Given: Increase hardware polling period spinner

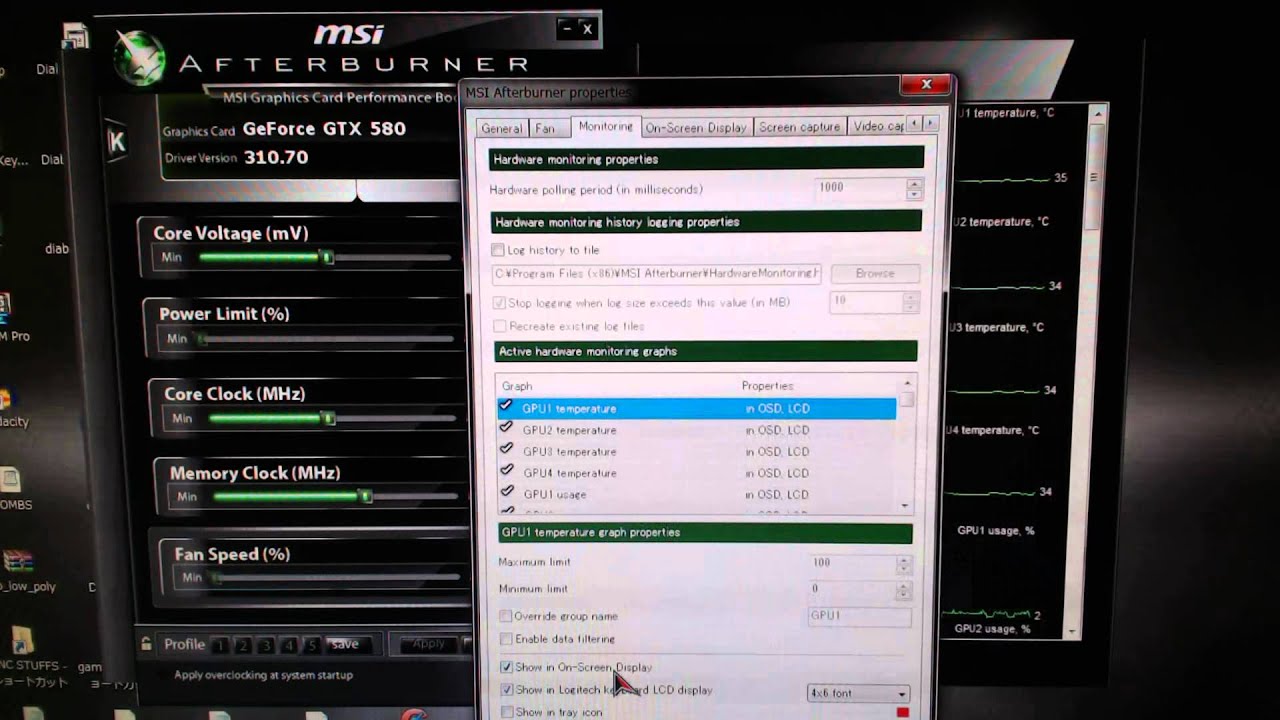Looking at the screenshot, I should (914, 184).
